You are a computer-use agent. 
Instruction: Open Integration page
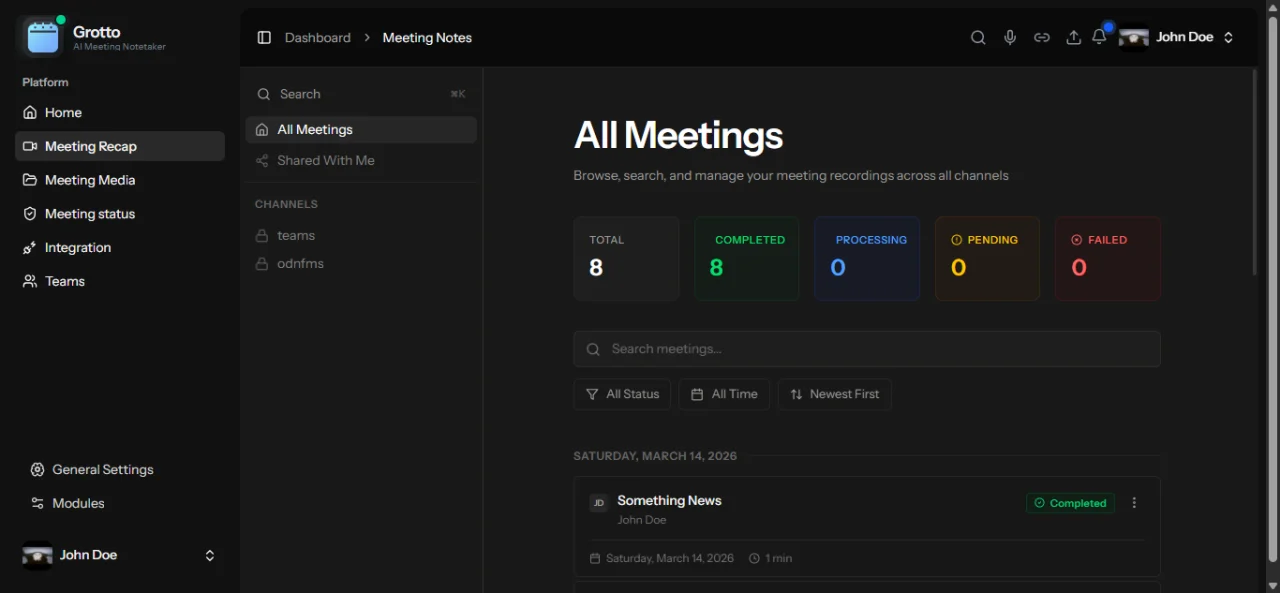coord(120,248)
